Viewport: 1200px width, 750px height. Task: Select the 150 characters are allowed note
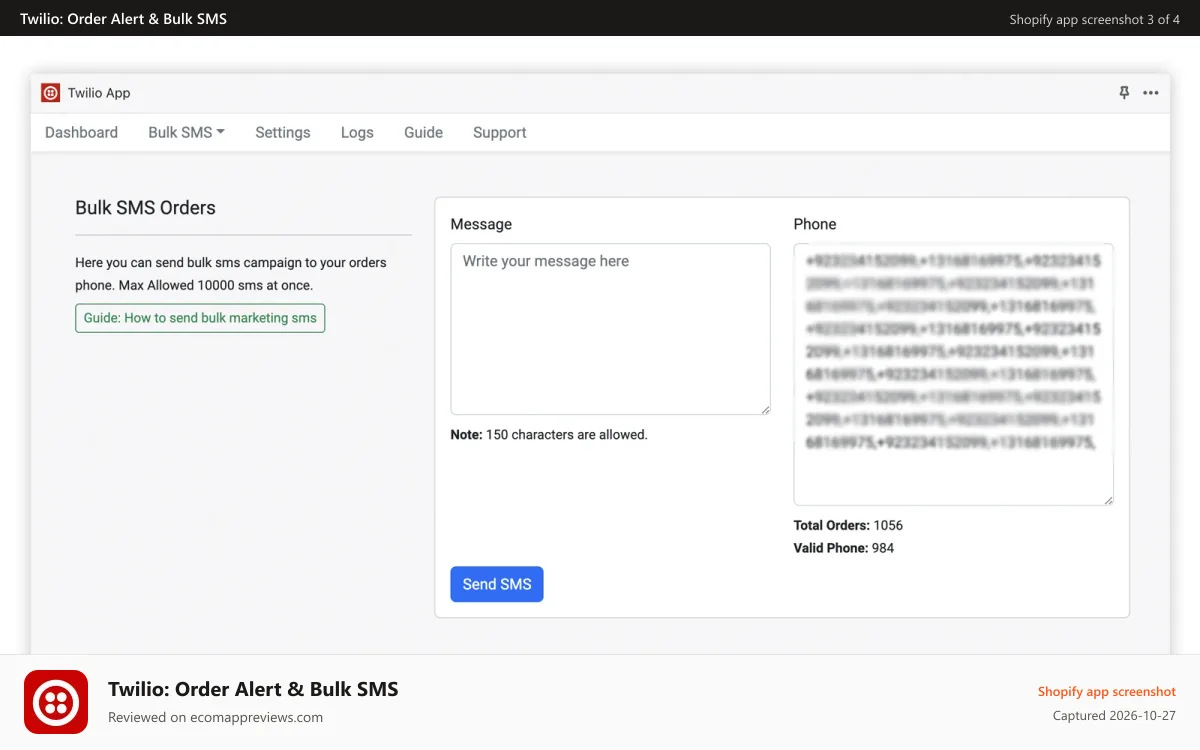[x=549, y=435]
